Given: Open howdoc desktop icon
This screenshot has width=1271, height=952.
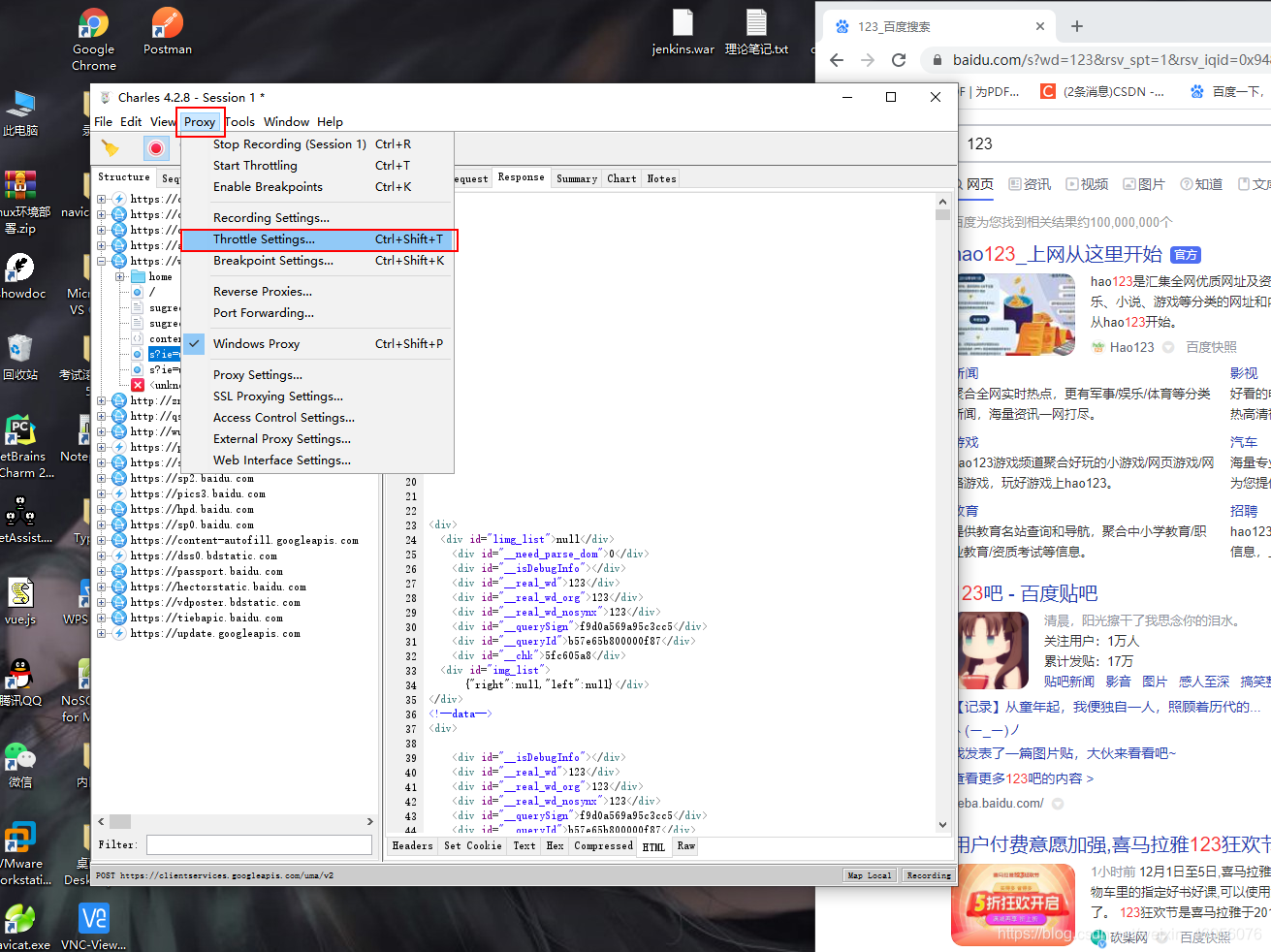Looking at the screenshot, I should (x=21, y=276).
